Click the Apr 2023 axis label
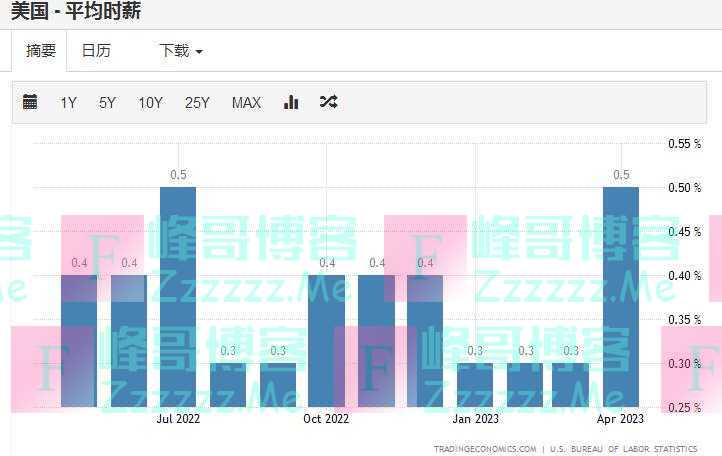722x456 pixels. pyautogui.click(x=620, y=419)
